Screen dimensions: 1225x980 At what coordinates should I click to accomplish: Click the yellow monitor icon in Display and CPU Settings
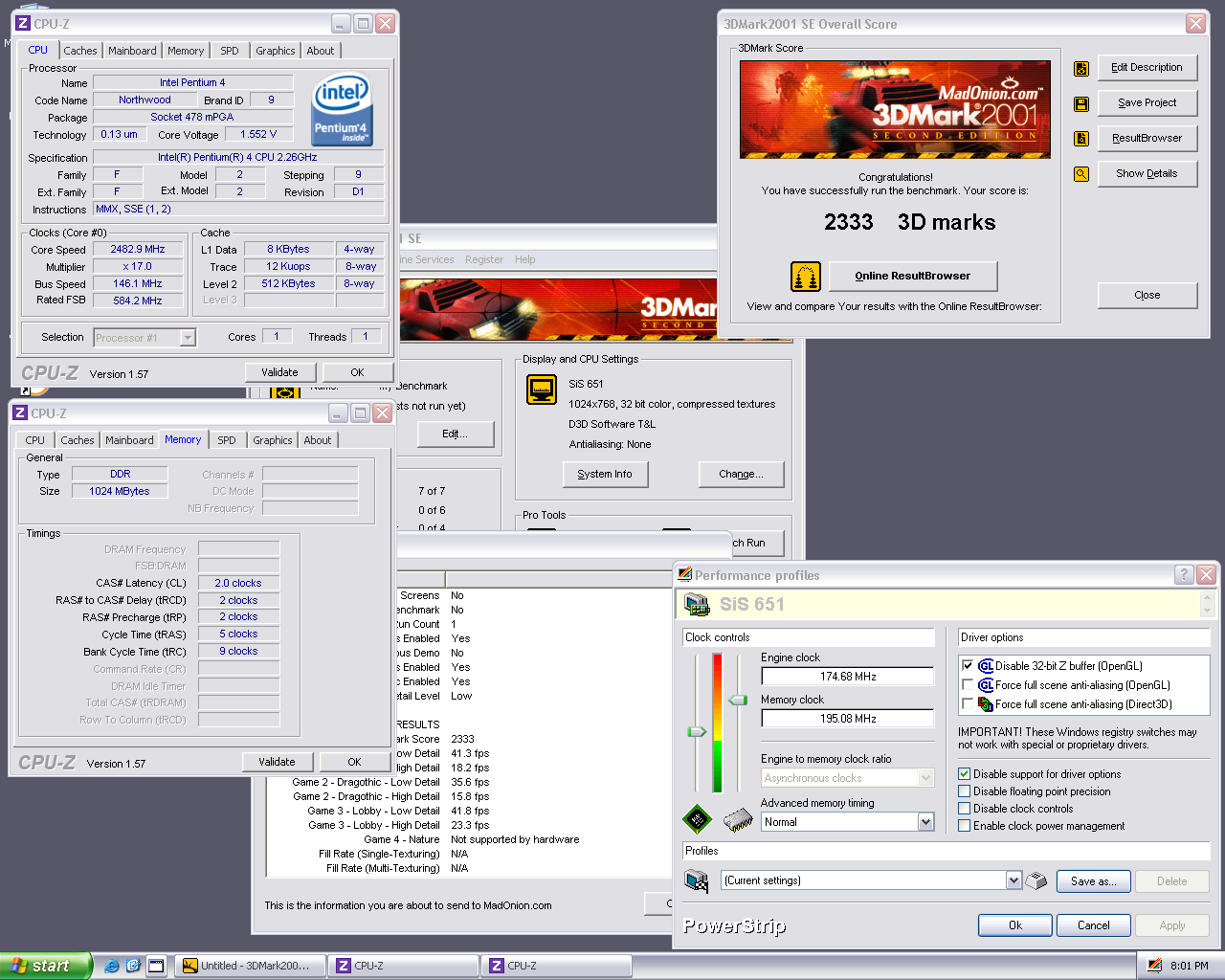(x=542, y=390)
